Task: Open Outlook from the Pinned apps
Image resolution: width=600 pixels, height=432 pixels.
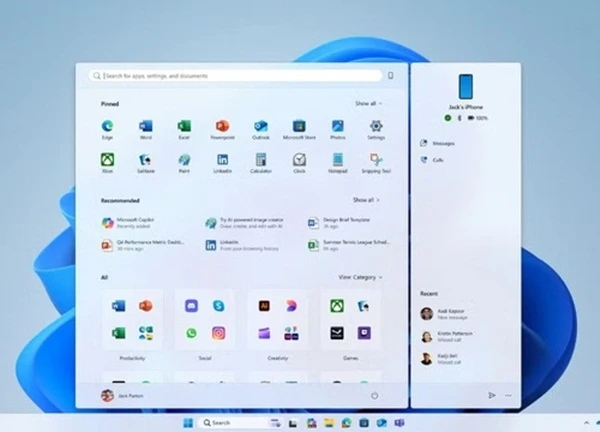Action: click(x=261, y=129)
